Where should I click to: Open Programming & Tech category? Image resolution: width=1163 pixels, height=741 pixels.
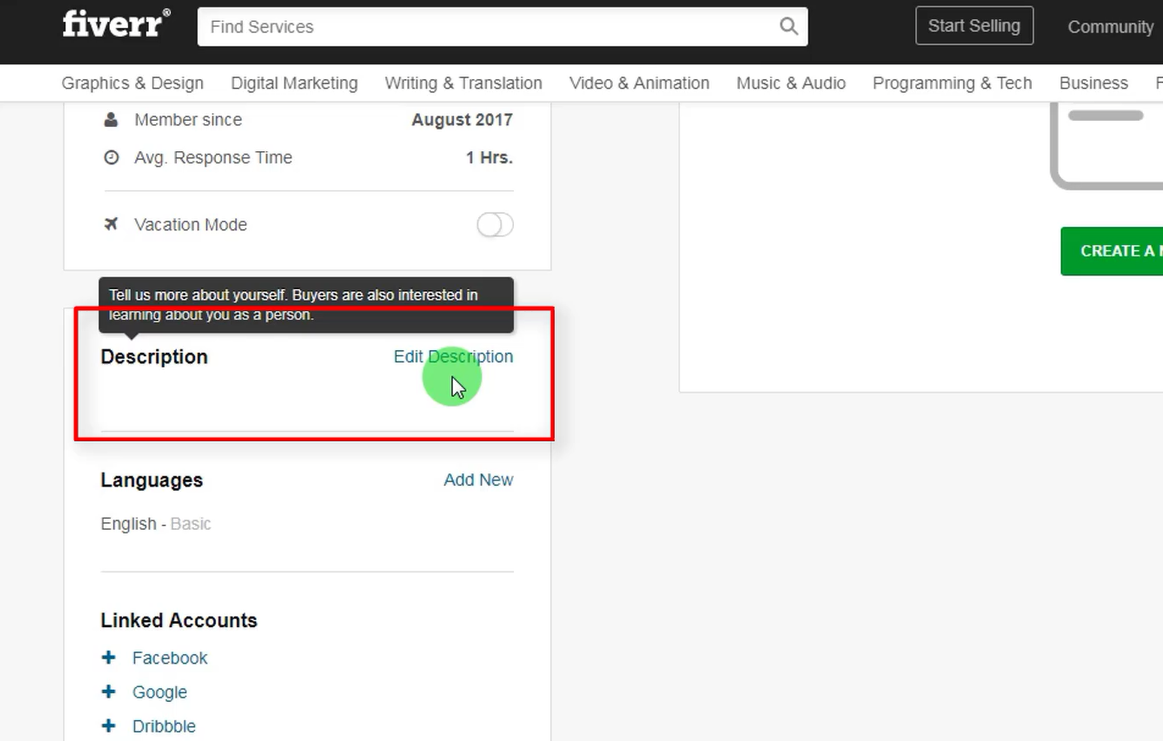[952, 83]
